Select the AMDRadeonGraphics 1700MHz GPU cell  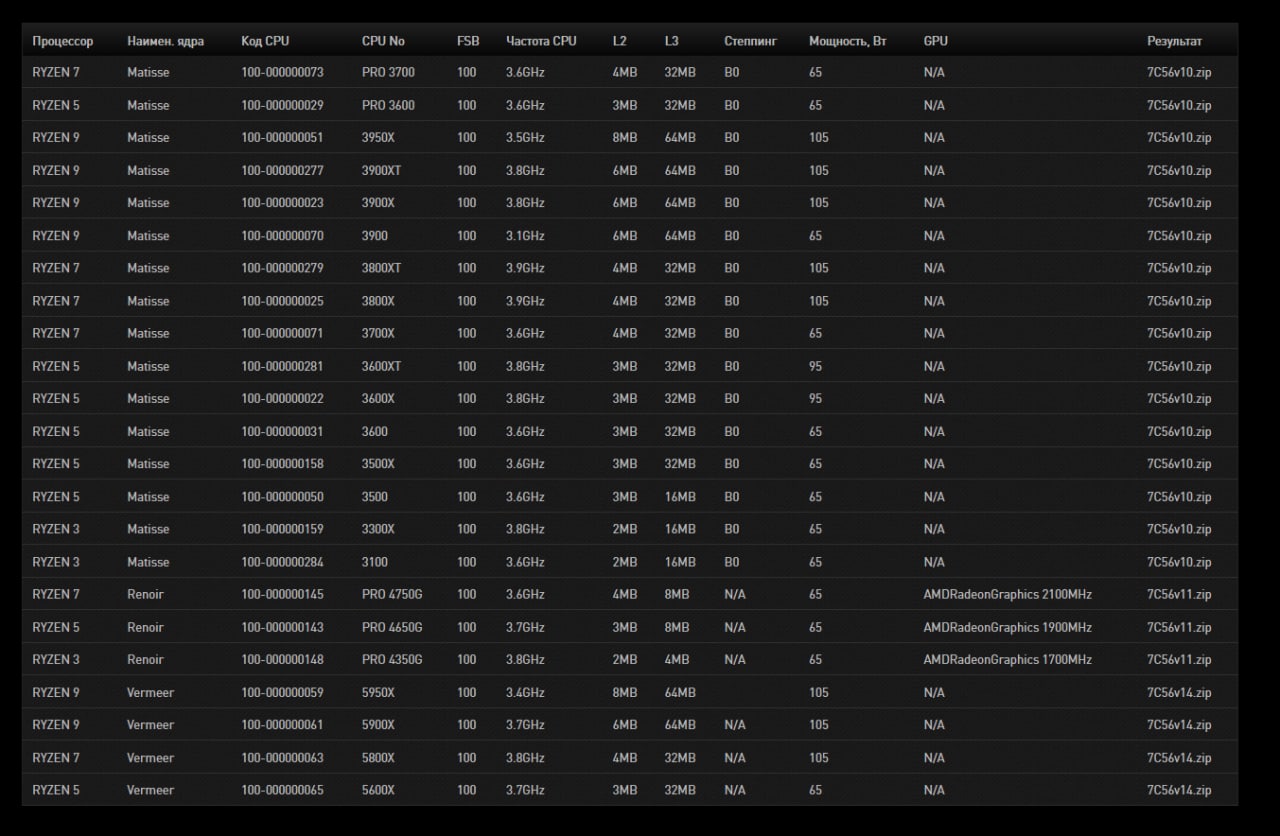tap(1008, 660)
